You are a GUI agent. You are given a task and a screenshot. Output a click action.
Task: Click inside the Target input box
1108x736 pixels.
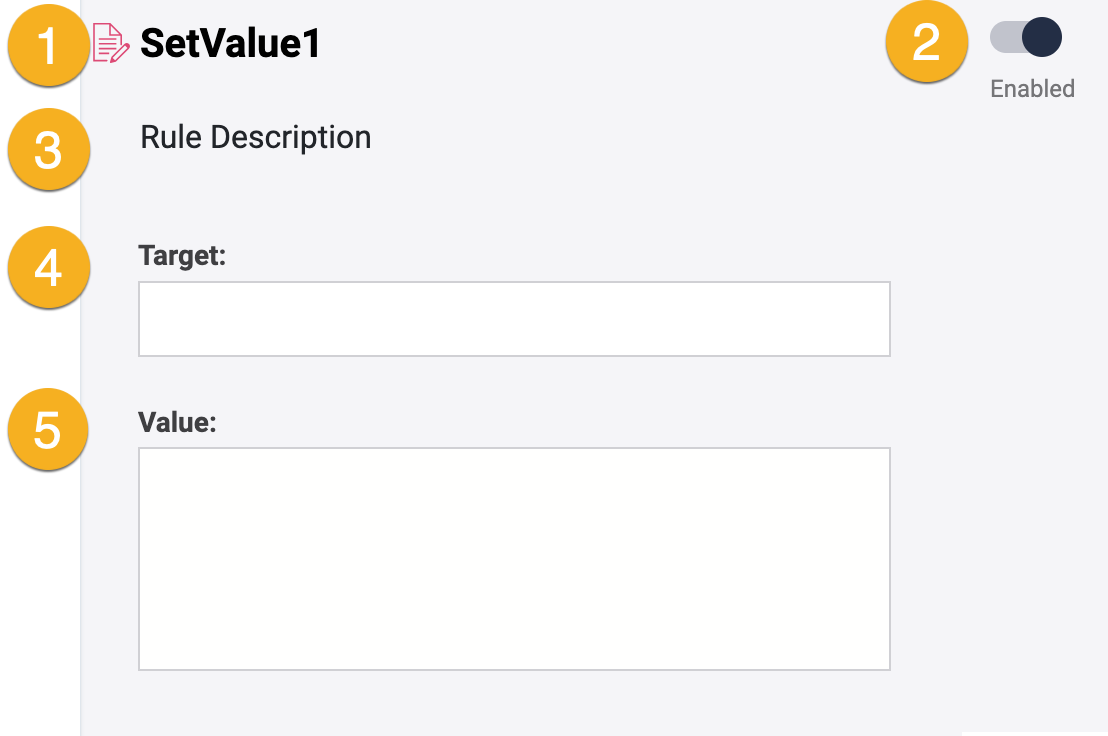[x=513, y=318]
